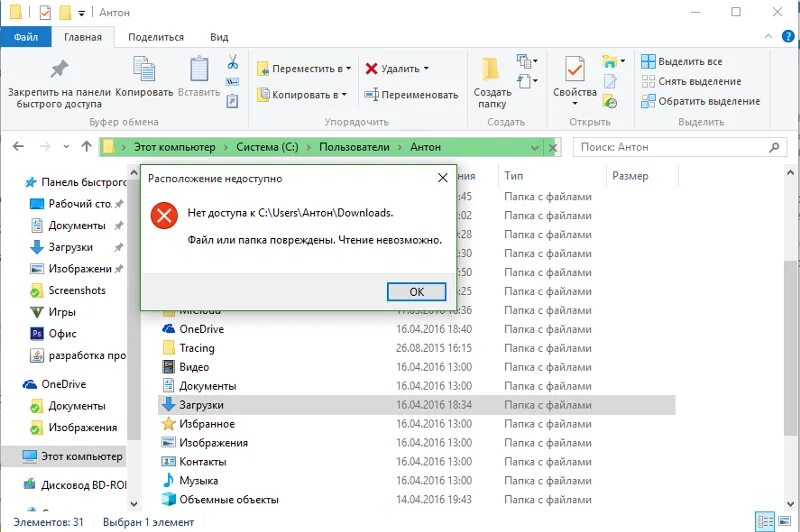Click the History icon in Открыть group
This screenshot has width=800, height=532.
610,101
